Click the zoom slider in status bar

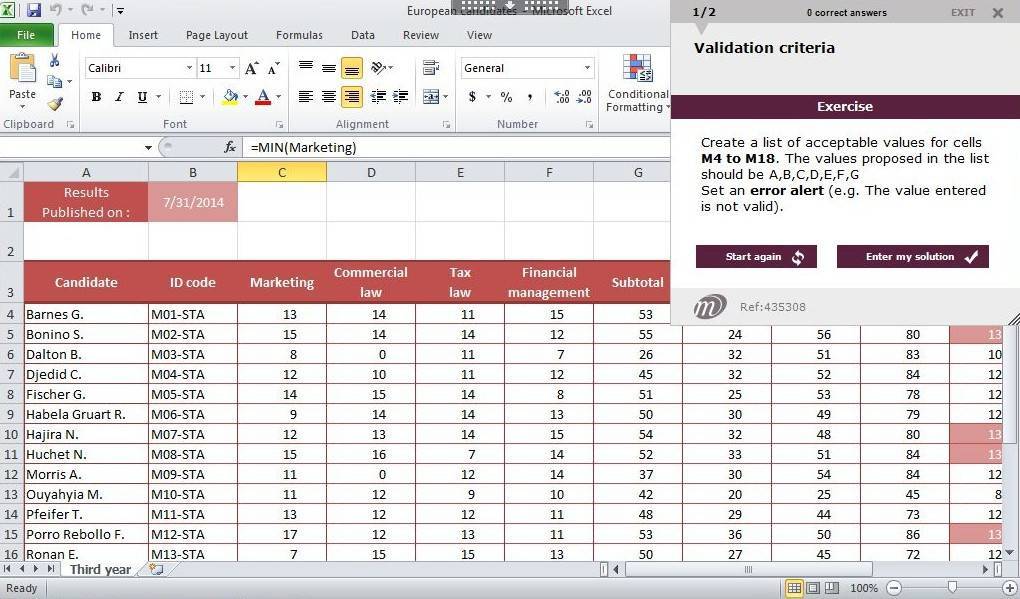(952, 588)
